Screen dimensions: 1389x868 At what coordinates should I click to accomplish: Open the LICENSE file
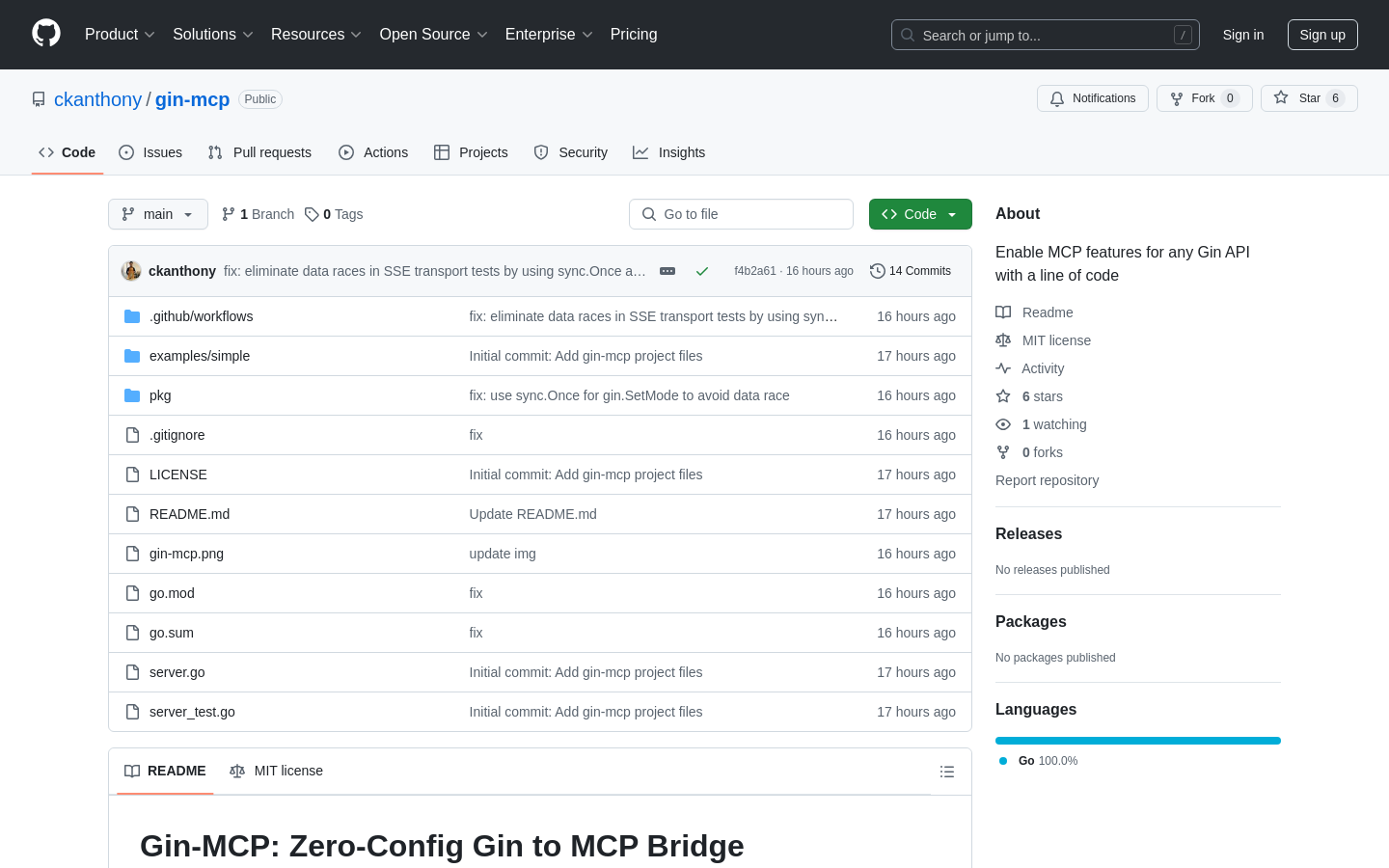coord(178,475)
